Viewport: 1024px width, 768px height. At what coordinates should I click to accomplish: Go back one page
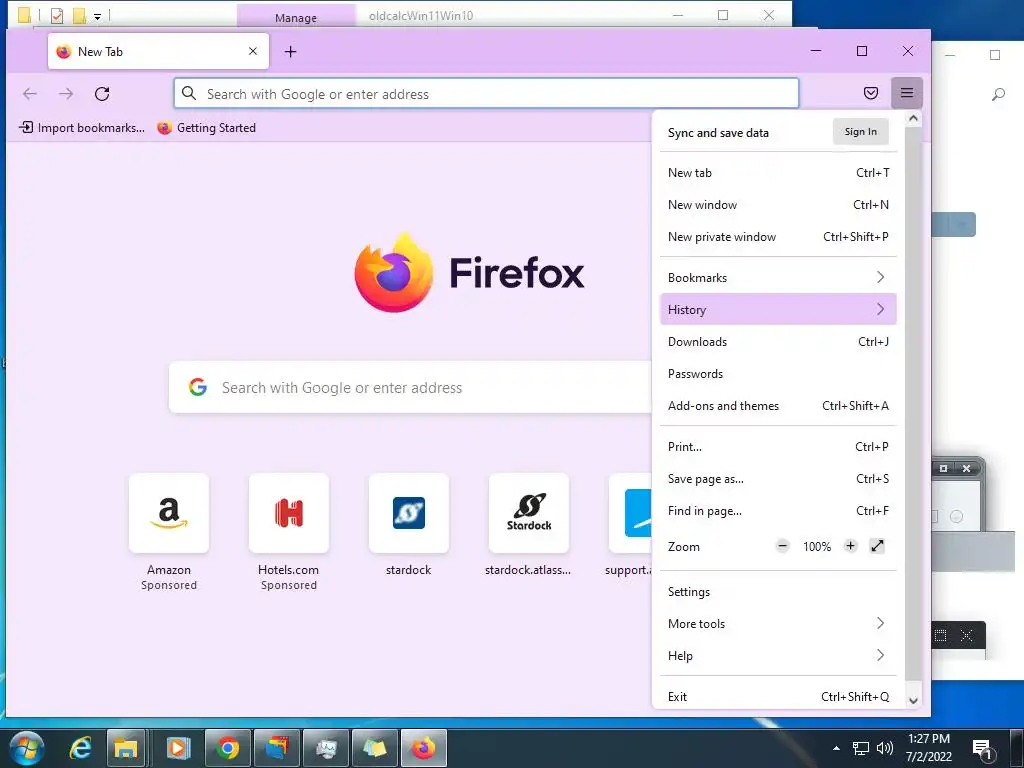pyautogui.click(x=30, y=93)
